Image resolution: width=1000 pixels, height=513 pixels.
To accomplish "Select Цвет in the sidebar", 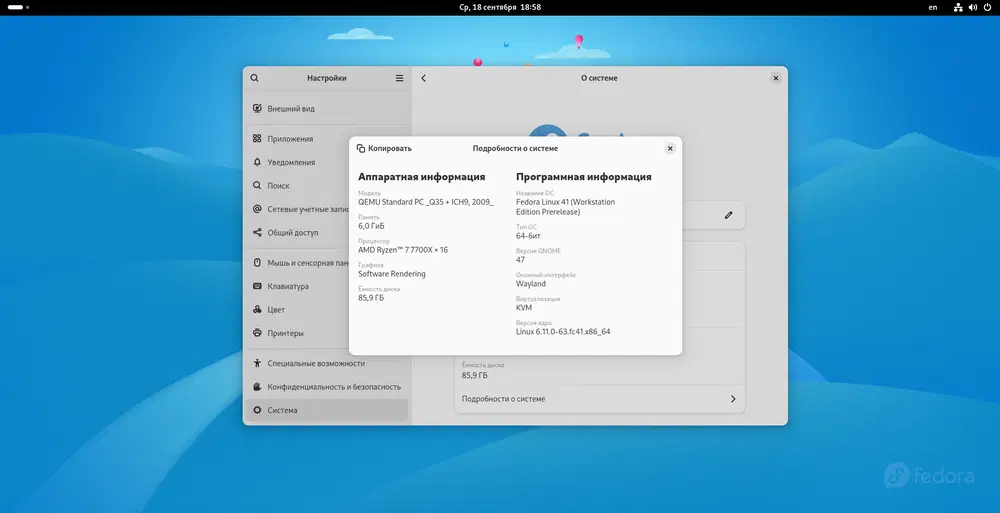I will pos(327,309).
